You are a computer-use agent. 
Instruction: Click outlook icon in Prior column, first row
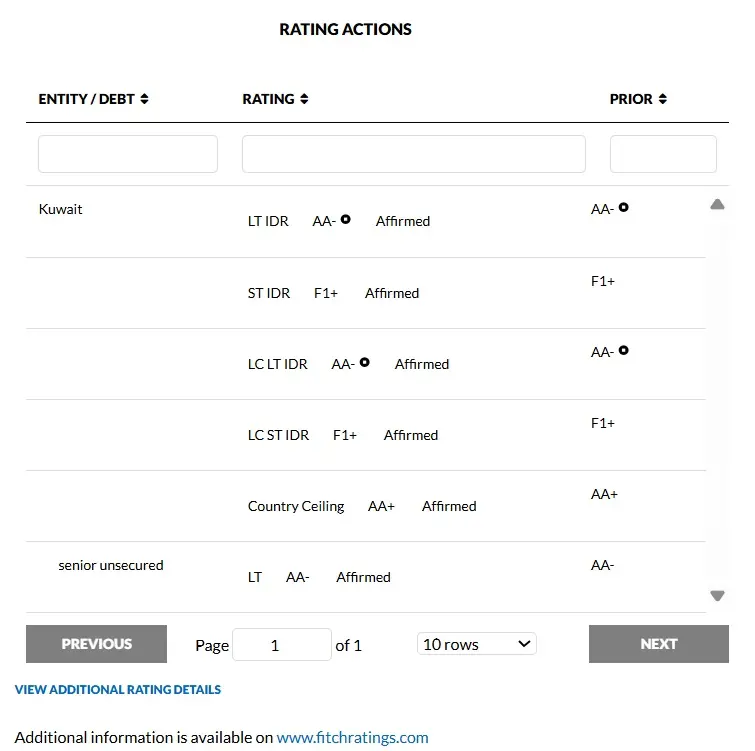pyautogui.click(x=623, y=207)
